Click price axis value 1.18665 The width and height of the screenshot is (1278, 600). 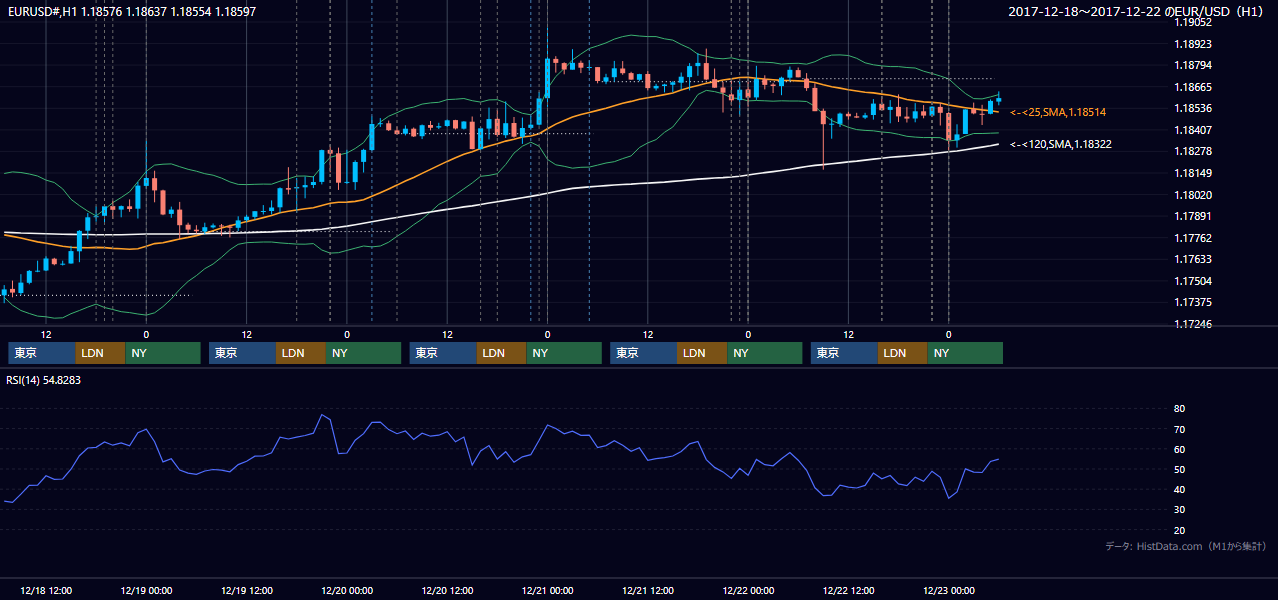(x=1193, y=87)
